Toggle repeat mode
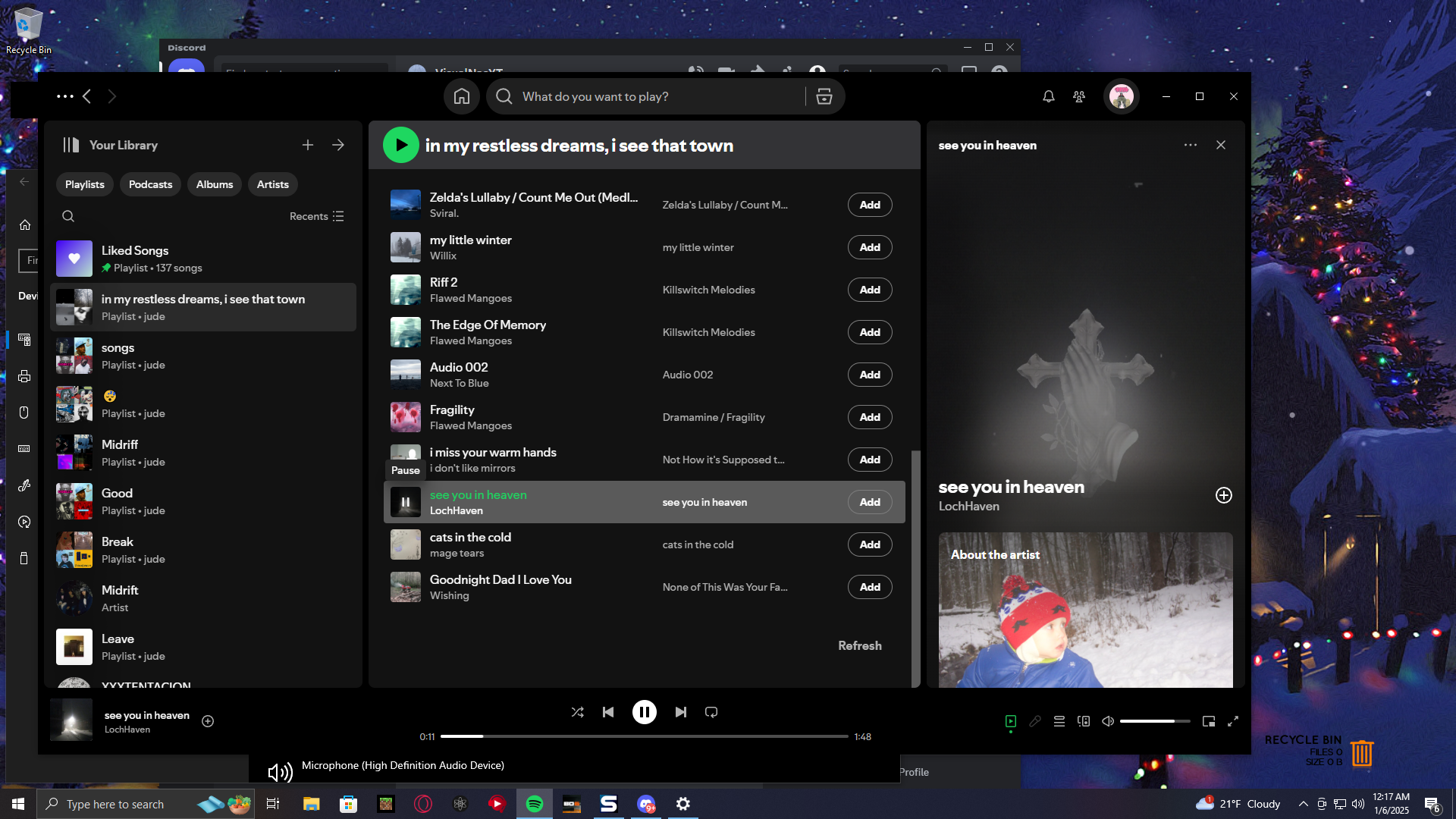The image size is (1456, 819). click(711, 712)
